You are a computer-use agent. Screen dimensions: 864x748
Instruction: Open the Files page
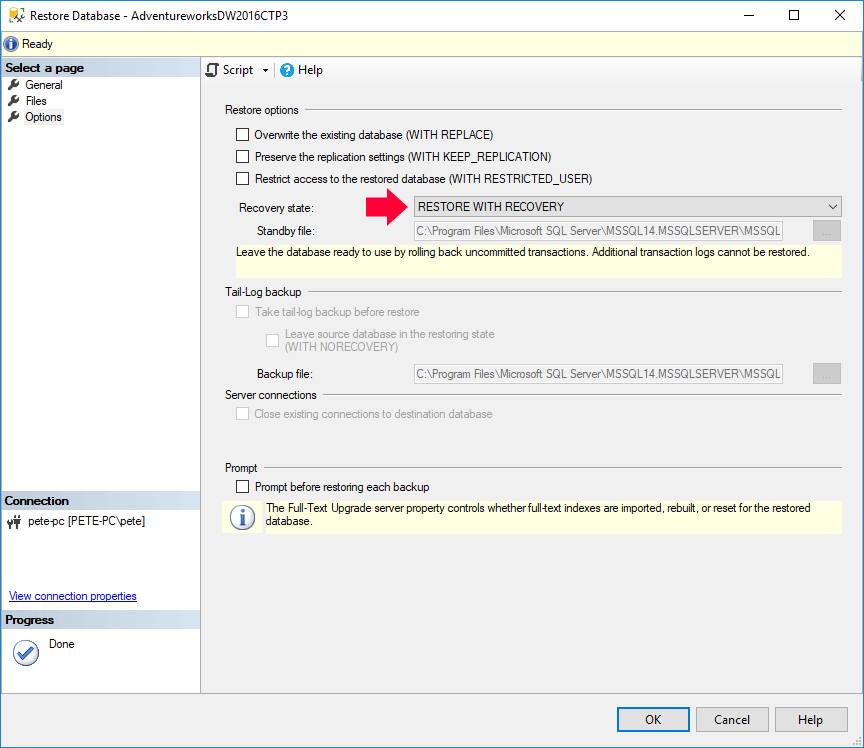tap(36, 101)
